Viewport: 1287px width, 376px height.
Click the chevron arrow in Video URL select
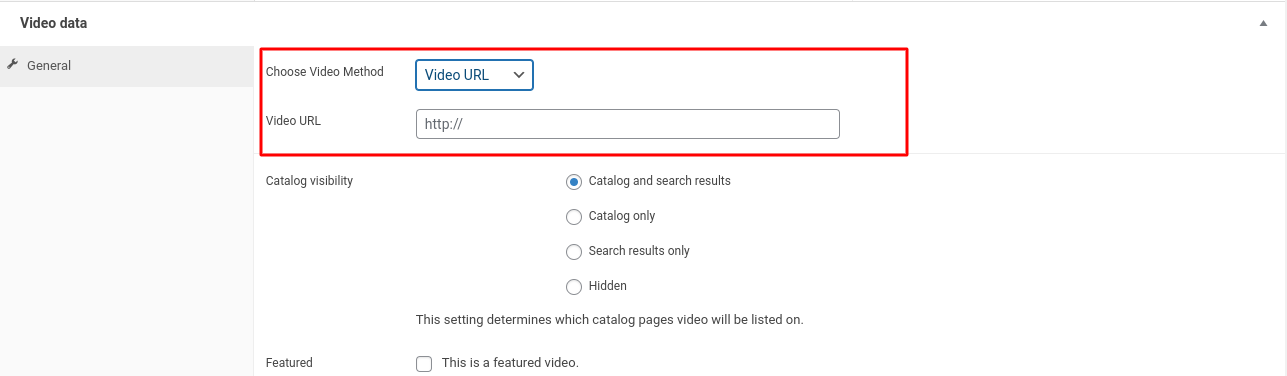click(x=518, y=75)
